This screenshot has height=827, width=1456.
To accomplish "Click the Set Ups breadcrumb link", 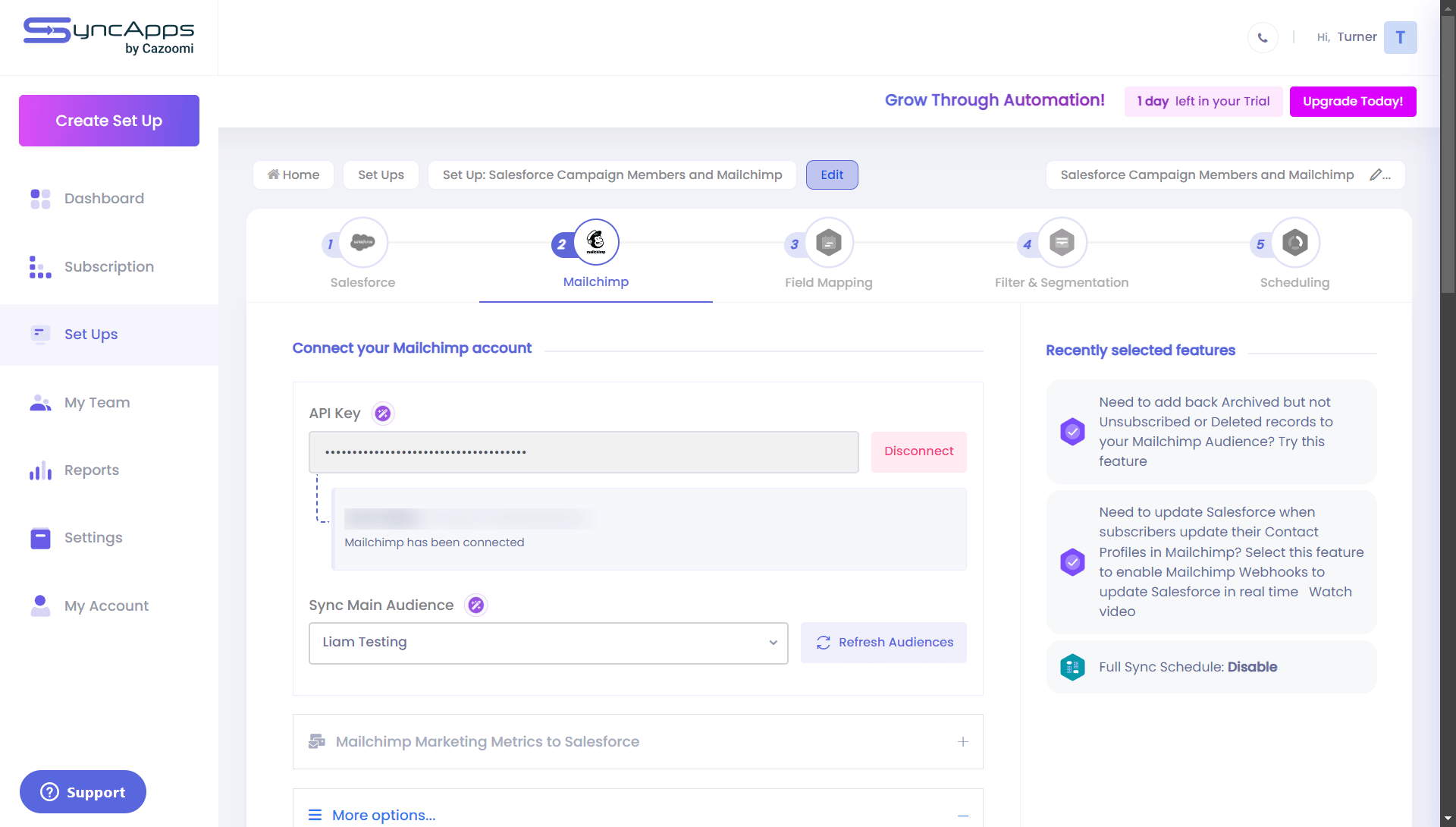I will (381, 175).
